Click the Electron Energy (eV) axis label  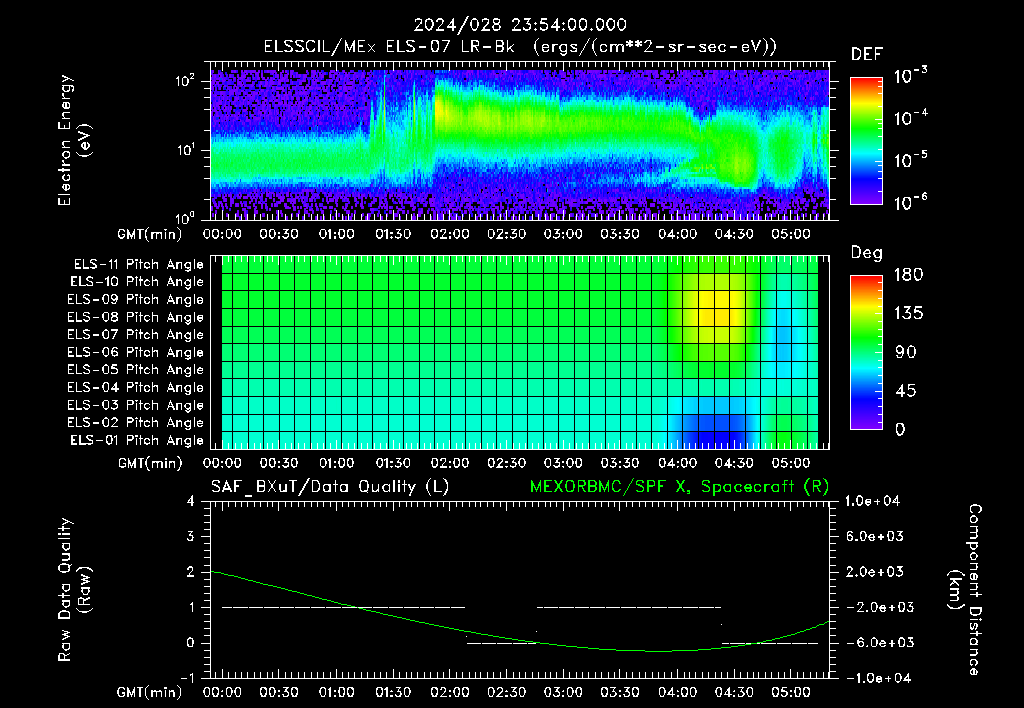point(74,140)
